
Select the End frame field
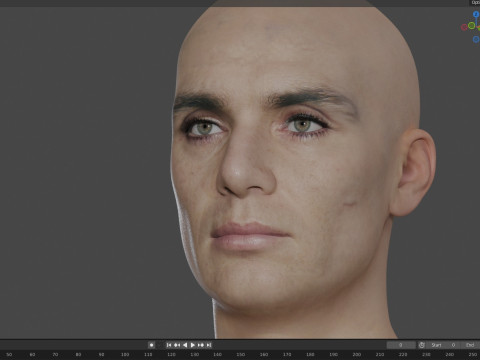pos(470,345)
